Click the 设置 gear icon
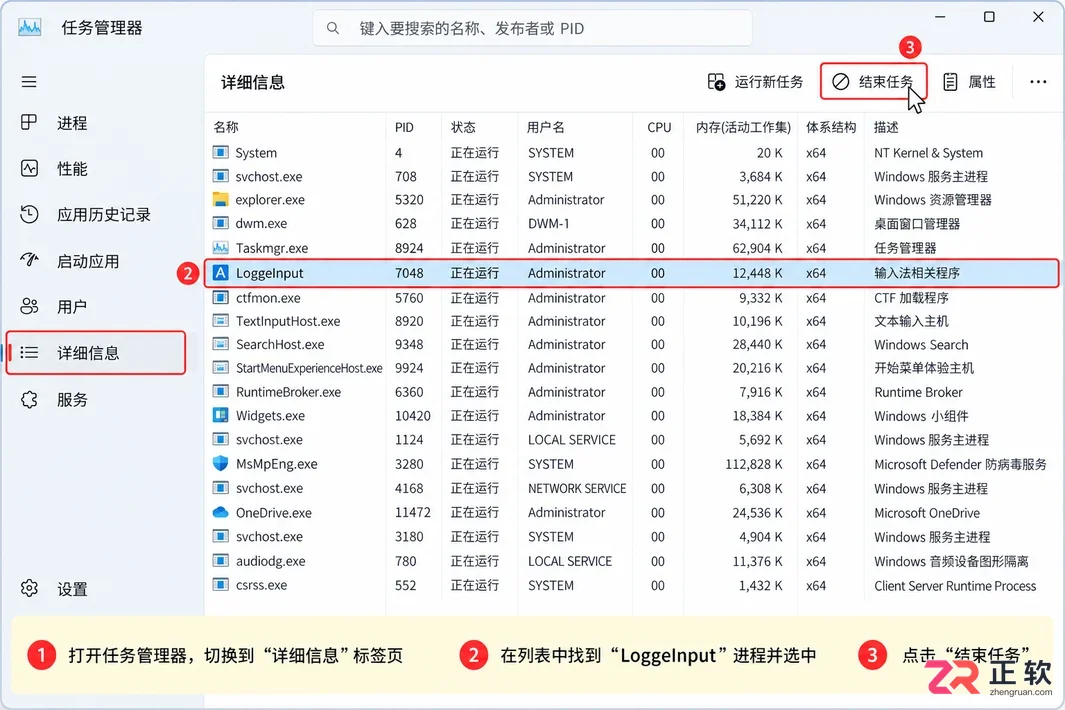This screenshot has height=710, width=1065. click(29, 588)
